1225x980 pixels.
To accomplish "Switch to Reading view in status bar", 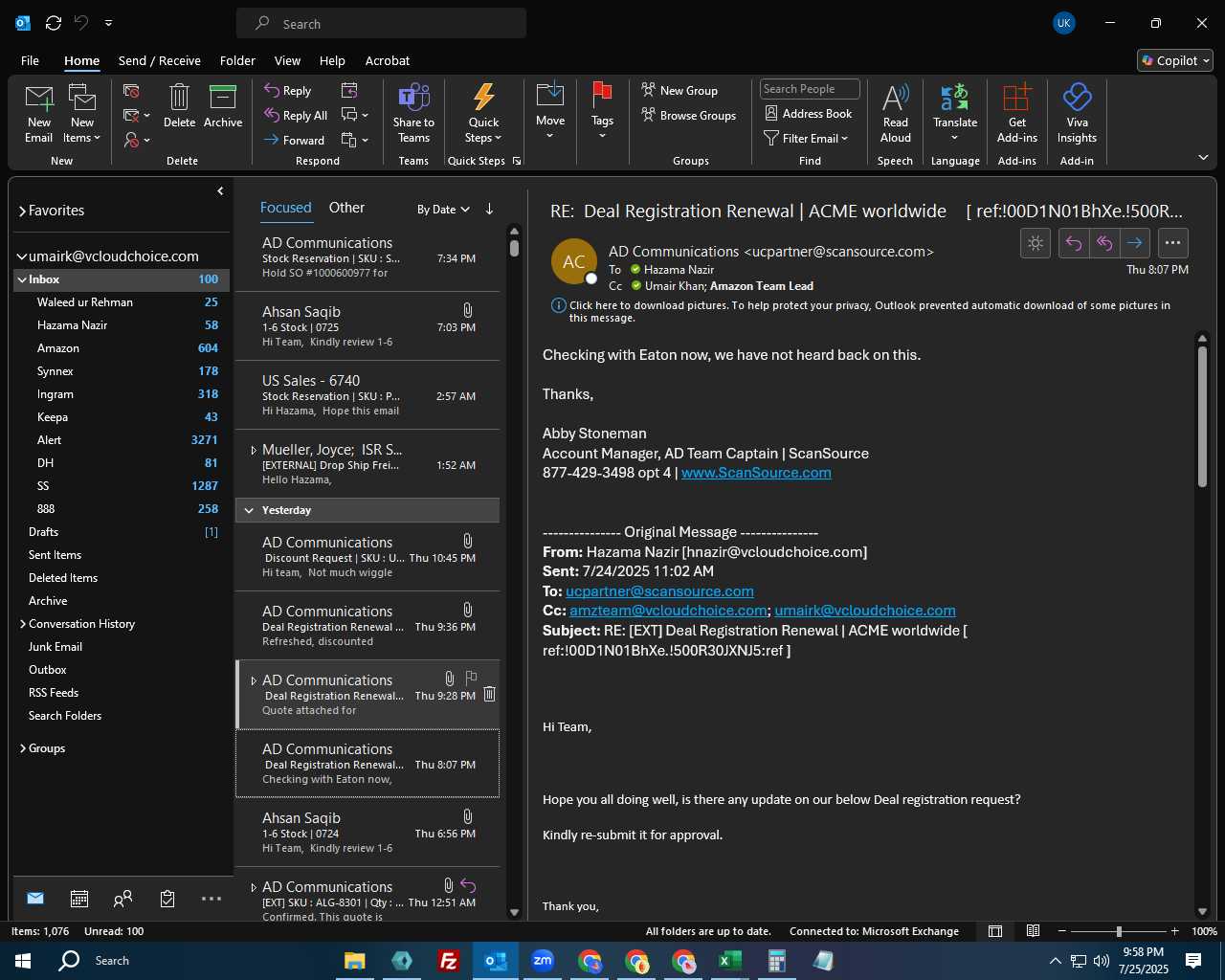I will (x=1034, y=931).
